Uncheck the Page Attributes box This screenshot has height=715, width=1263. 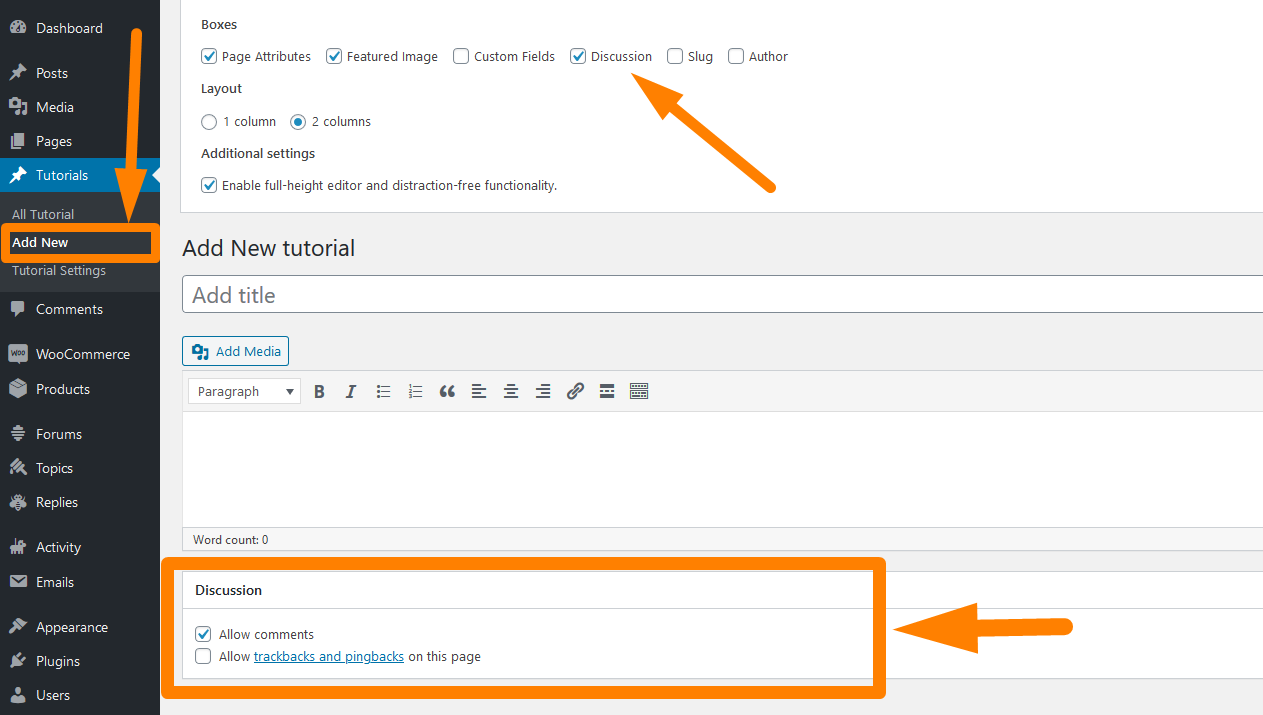coord(209,56)
